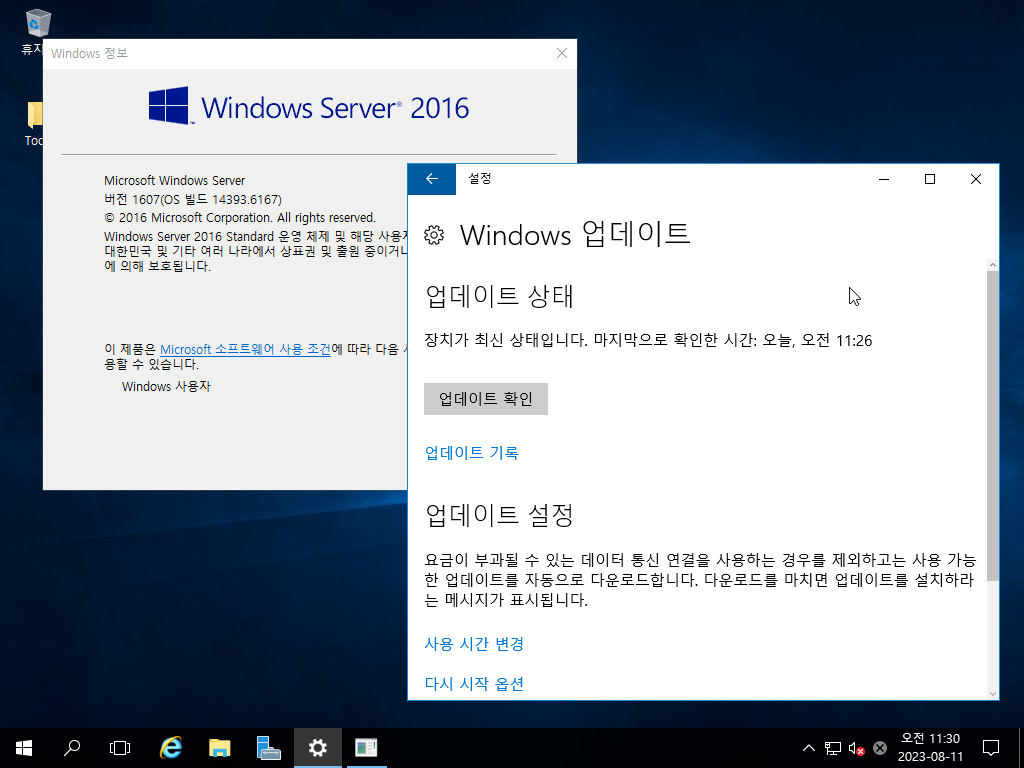Click the muted volume tray icon

pos(856,748)
